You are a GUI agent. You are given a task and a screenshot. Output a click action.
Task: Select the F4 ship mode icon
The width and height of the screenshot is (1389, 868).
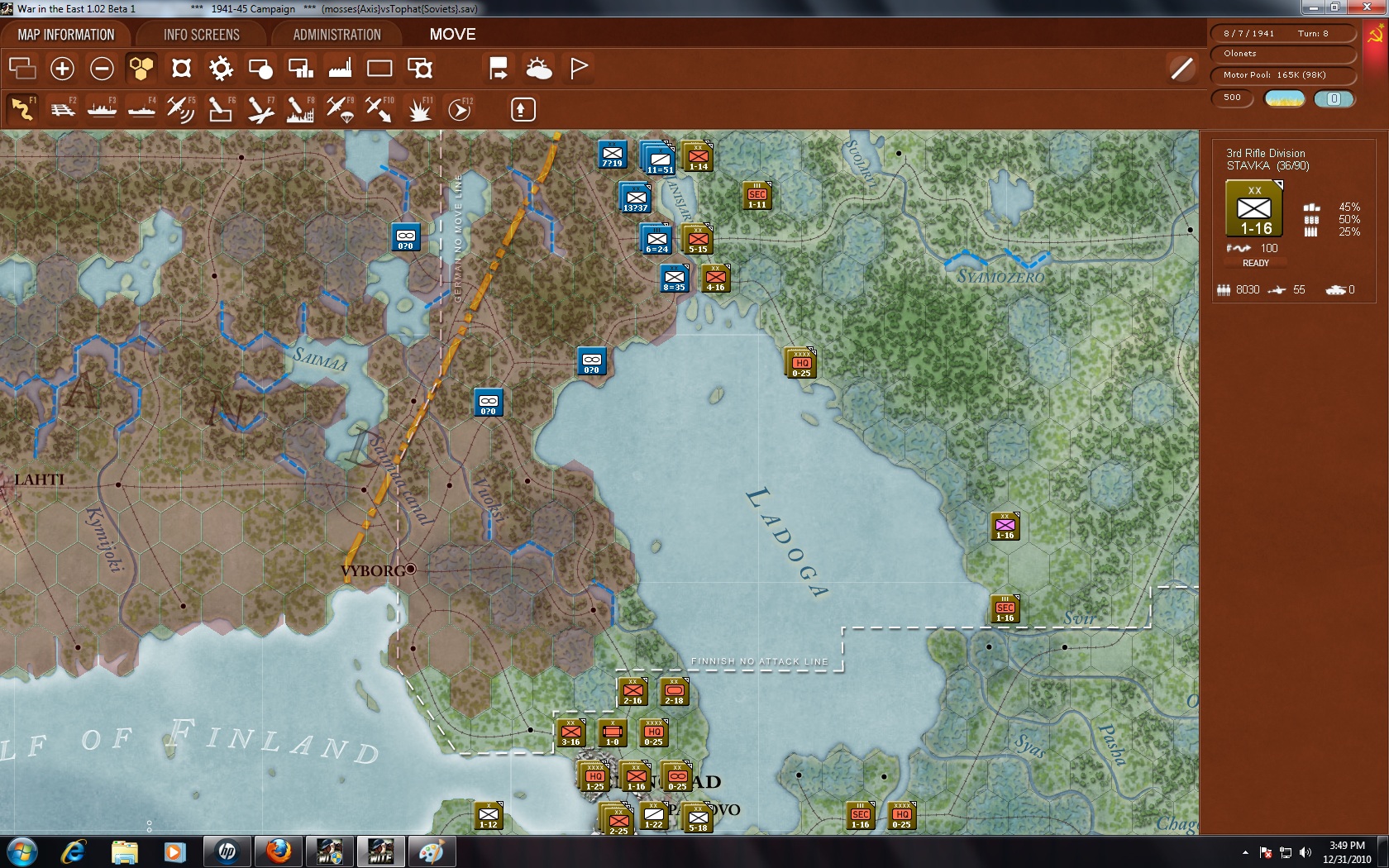[x=142, y=109]
